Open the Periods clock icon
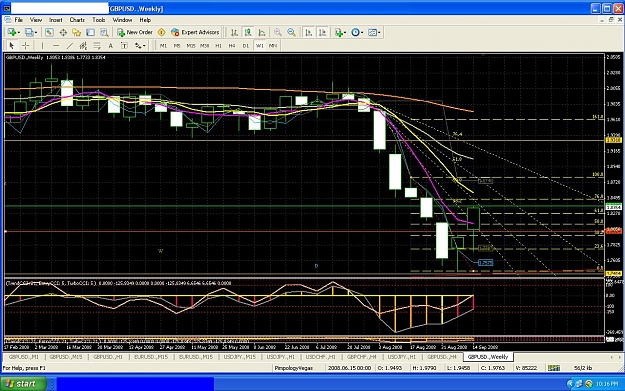The width and height of the screenshot is (625, 391). pyautogui.click(x=355, y=32)
